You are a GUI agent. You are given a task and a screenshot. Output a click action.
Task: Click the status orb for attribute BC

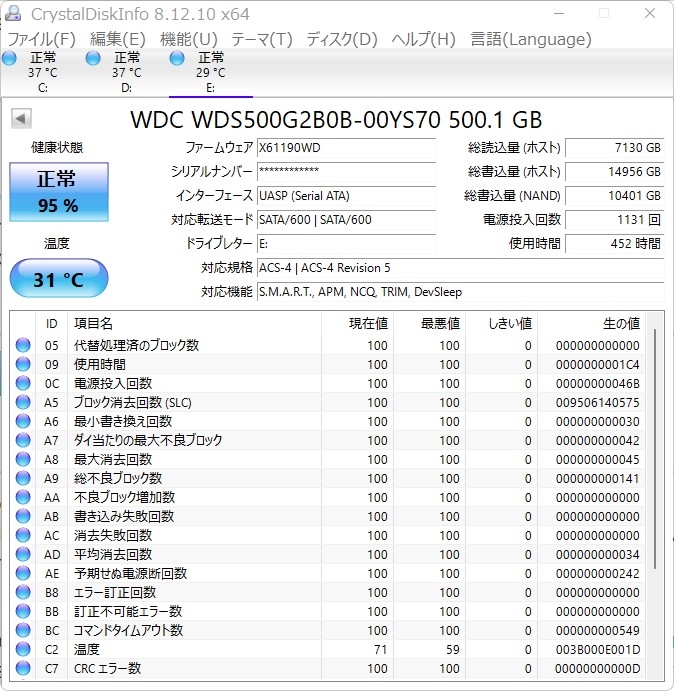point(23,630)
